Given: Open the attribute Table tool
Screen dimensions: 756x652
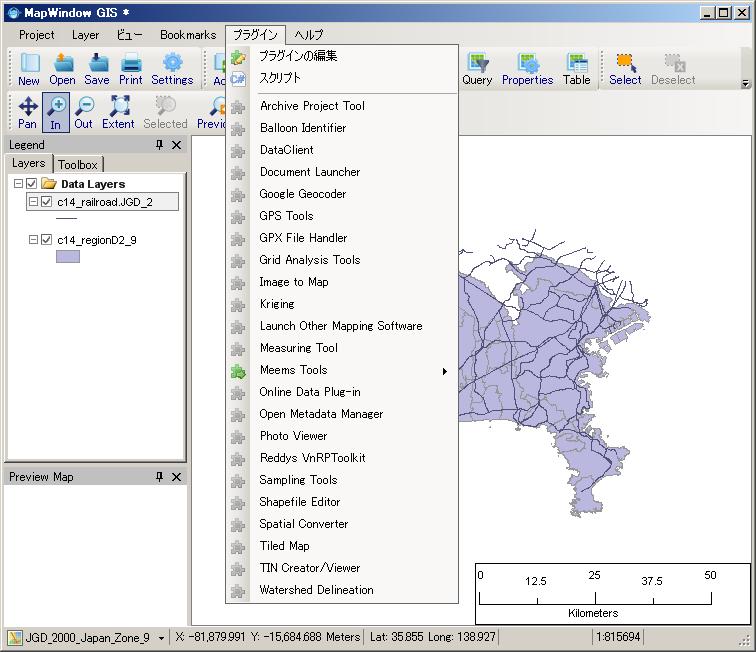Looking at the screenshot, I should coord(577,69).
